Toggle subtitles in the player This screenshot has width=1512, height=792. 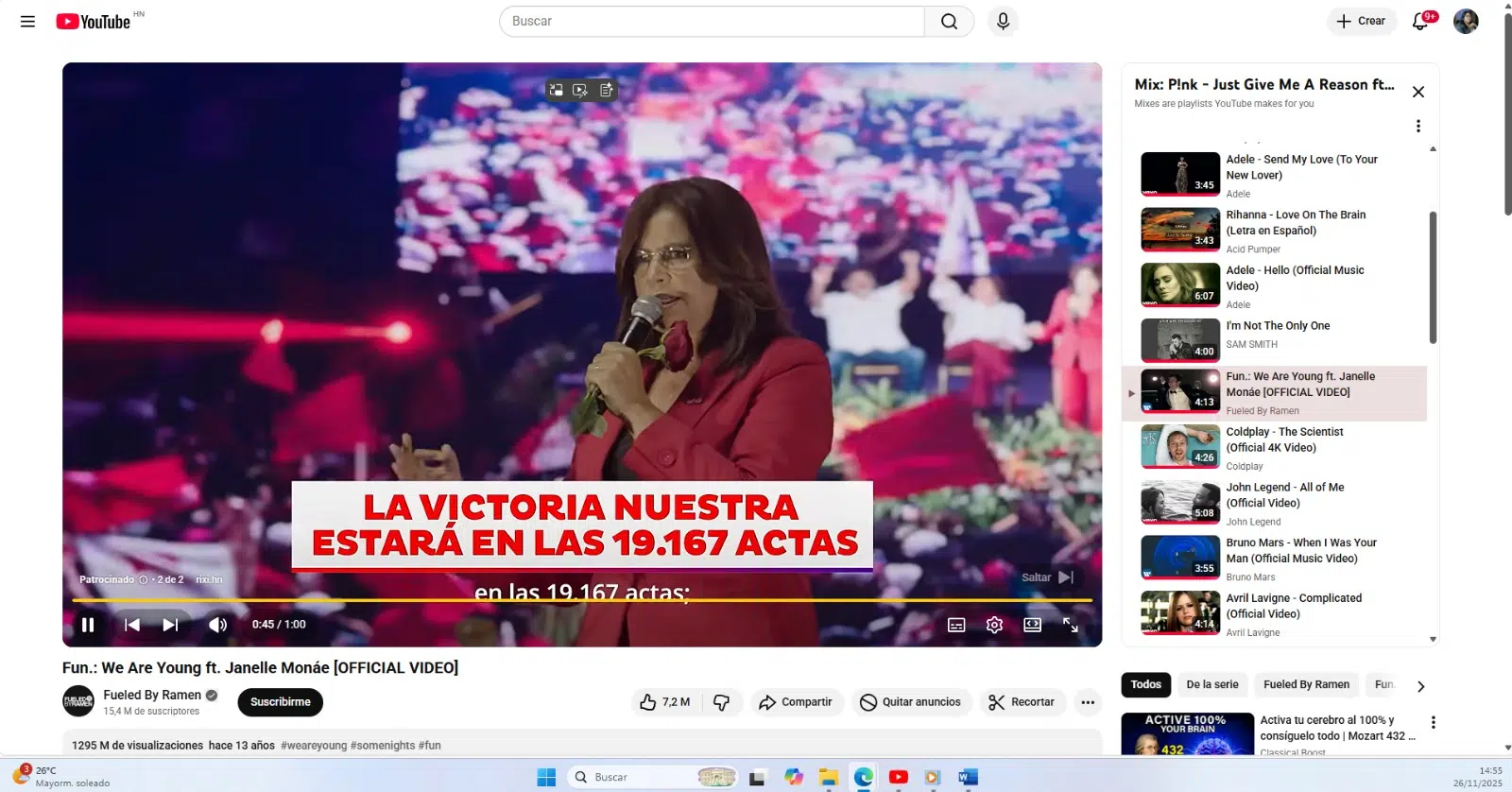[956, 625]
